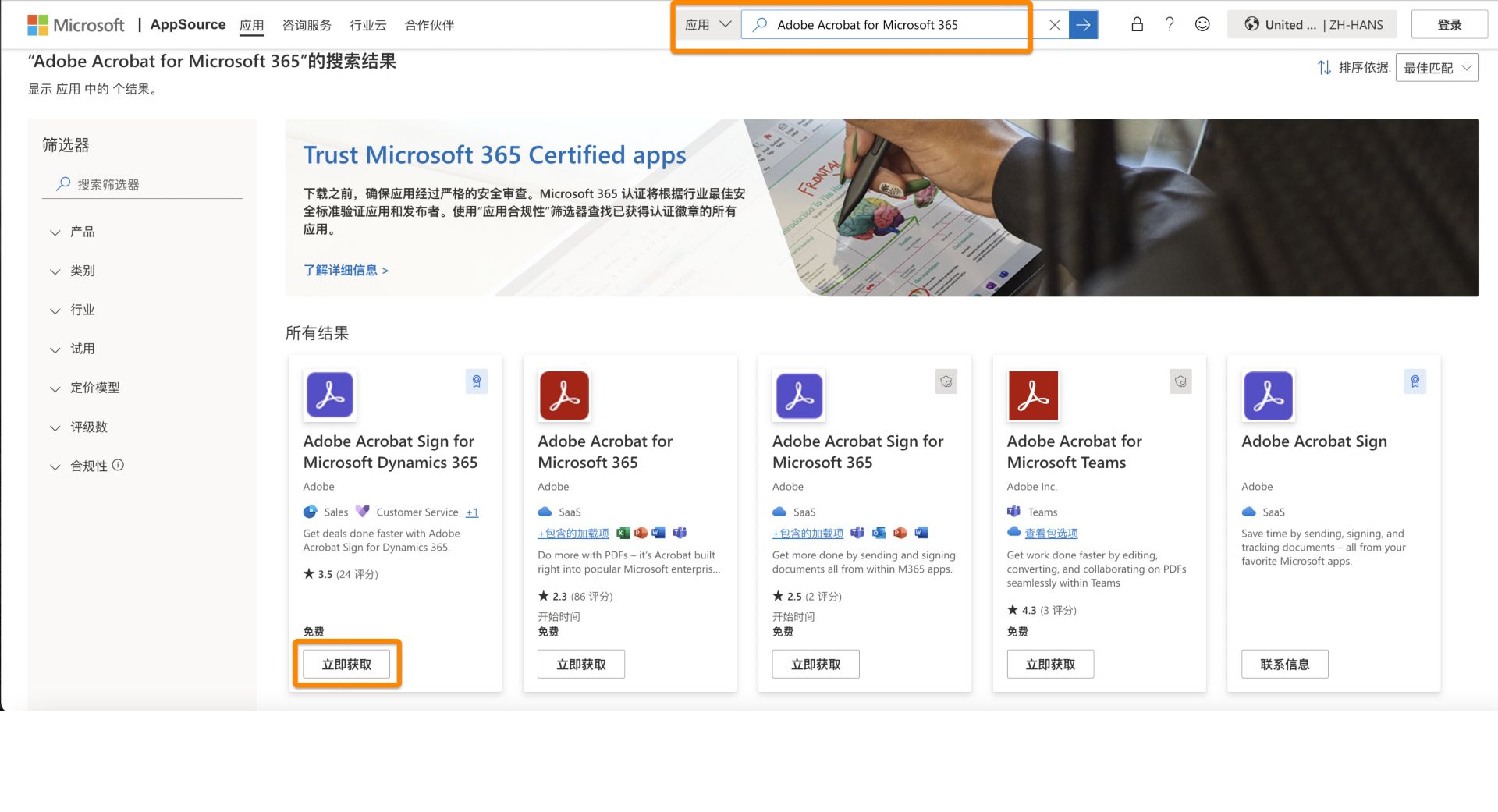Open the 行业云 navigation tab

(368, 25)
